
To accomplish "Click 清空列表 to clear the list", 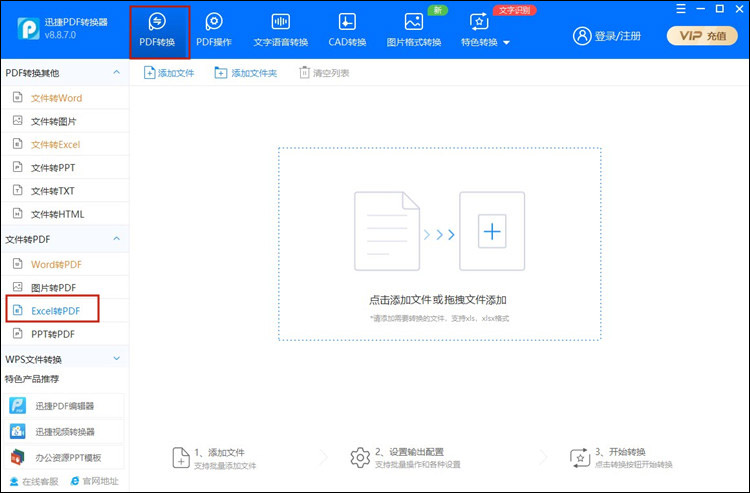I will 324,73.
